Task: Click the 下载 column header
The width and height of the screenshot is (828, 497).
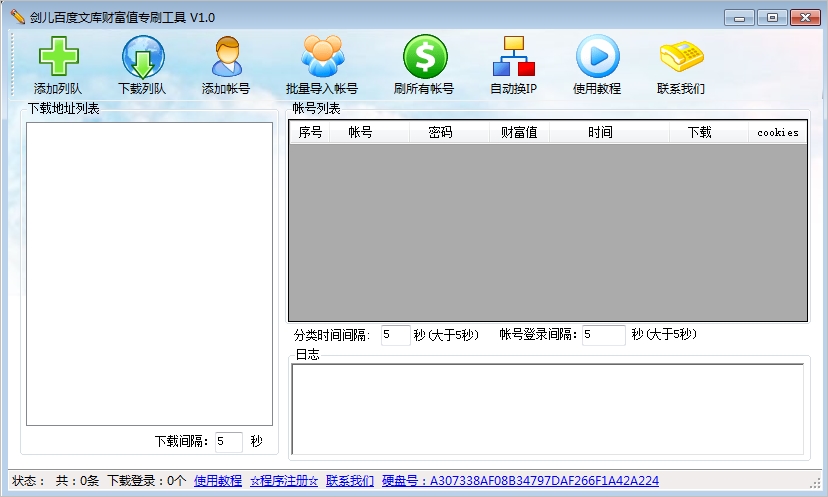Action: [x=709, y=132]
